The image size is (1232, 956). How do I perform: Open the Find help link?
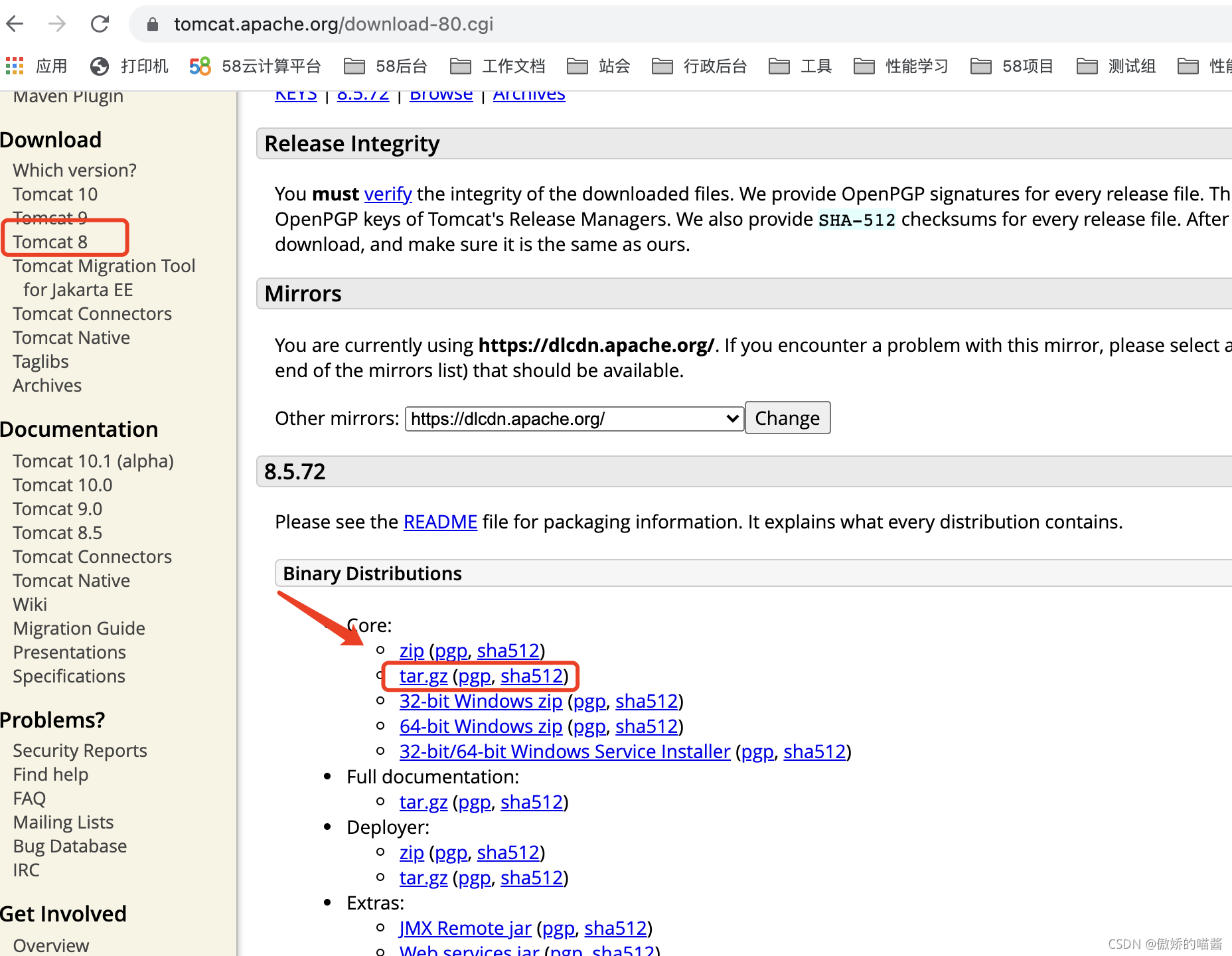click(50, 775)
